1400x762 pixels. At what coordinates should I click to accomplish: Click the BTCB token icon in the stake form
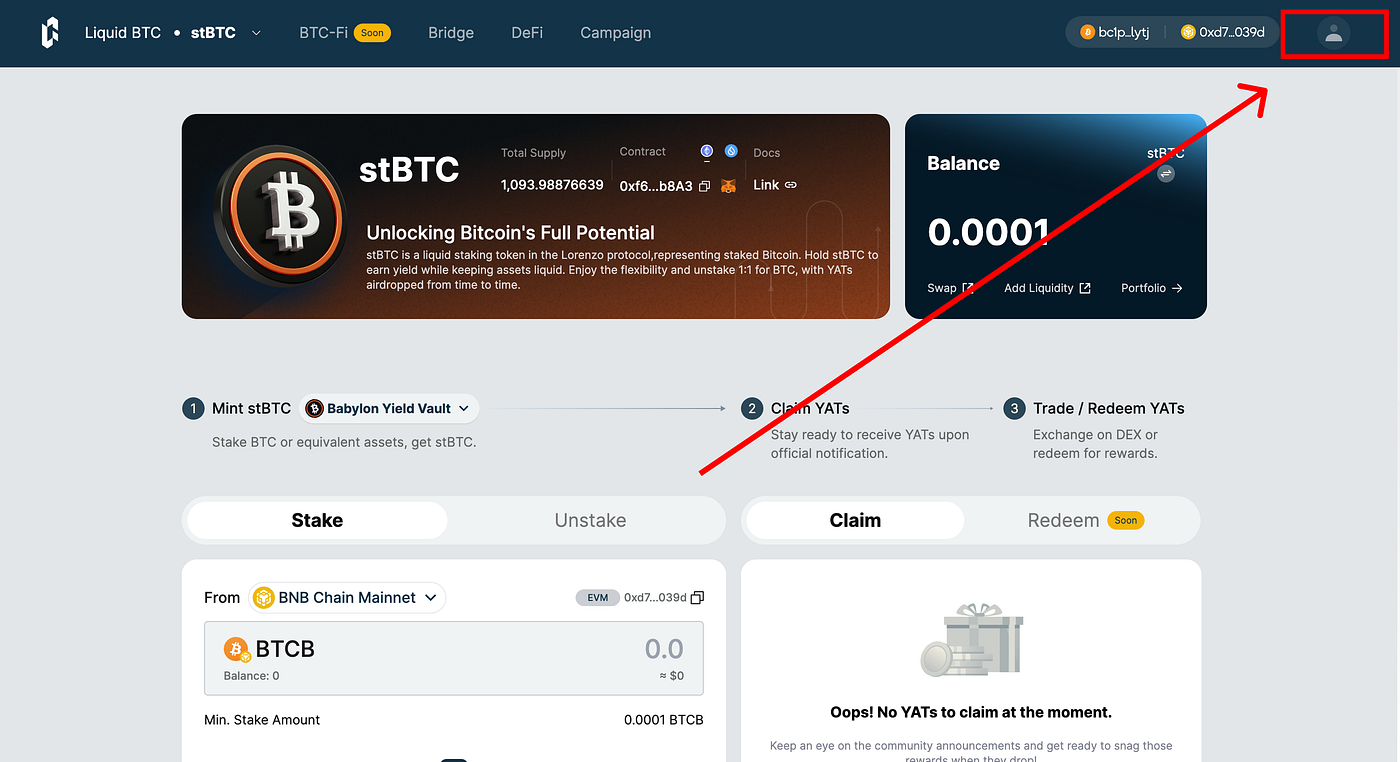pyautogui.click(x=237, y=648)
